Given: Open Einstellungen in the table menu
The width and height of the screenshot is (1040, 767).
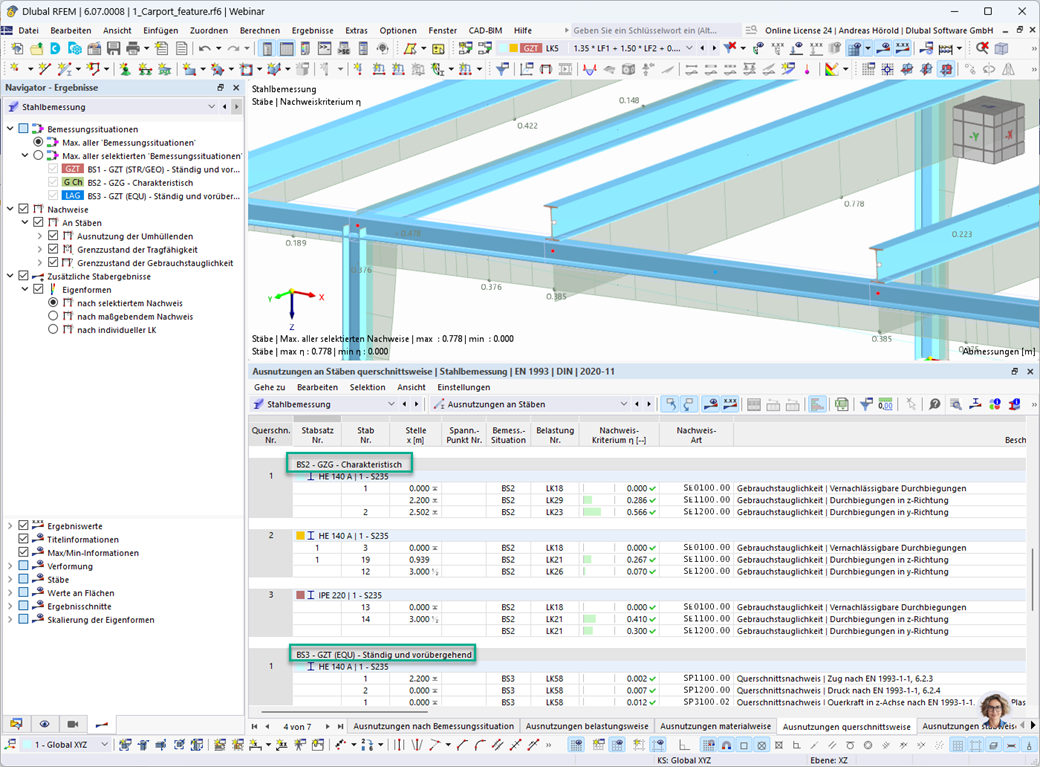Looking at the screenshot, I should point(464,387).
